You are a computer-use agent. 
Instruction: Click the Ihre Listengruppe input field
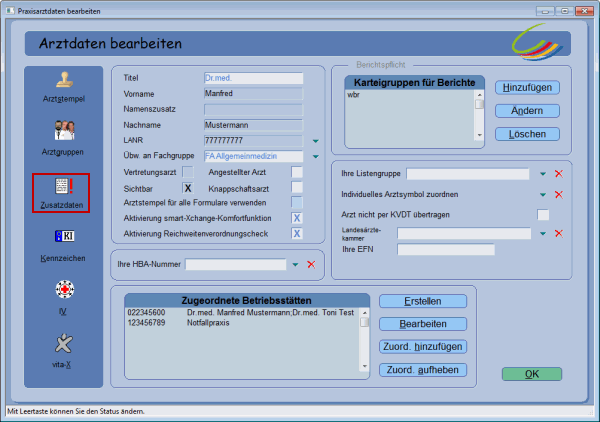tap(468, 174)
